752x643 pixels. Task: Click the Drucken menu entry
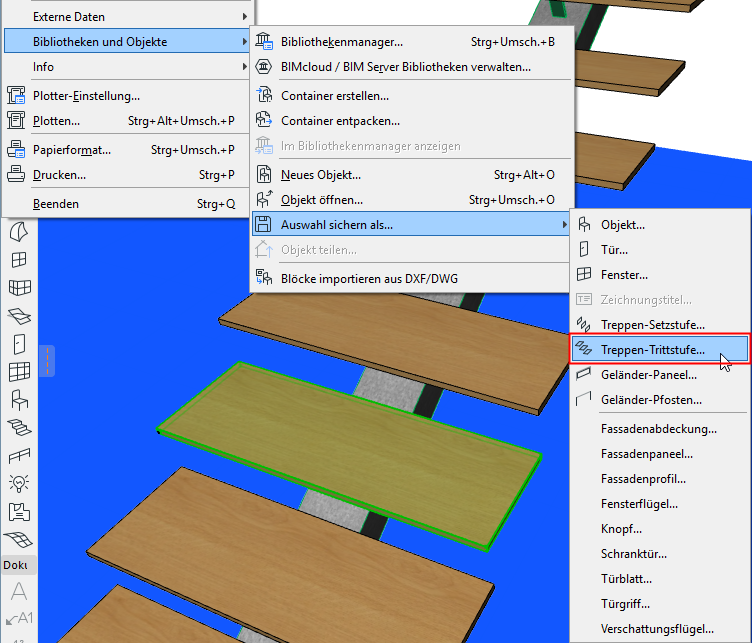[x=126, y=175]
